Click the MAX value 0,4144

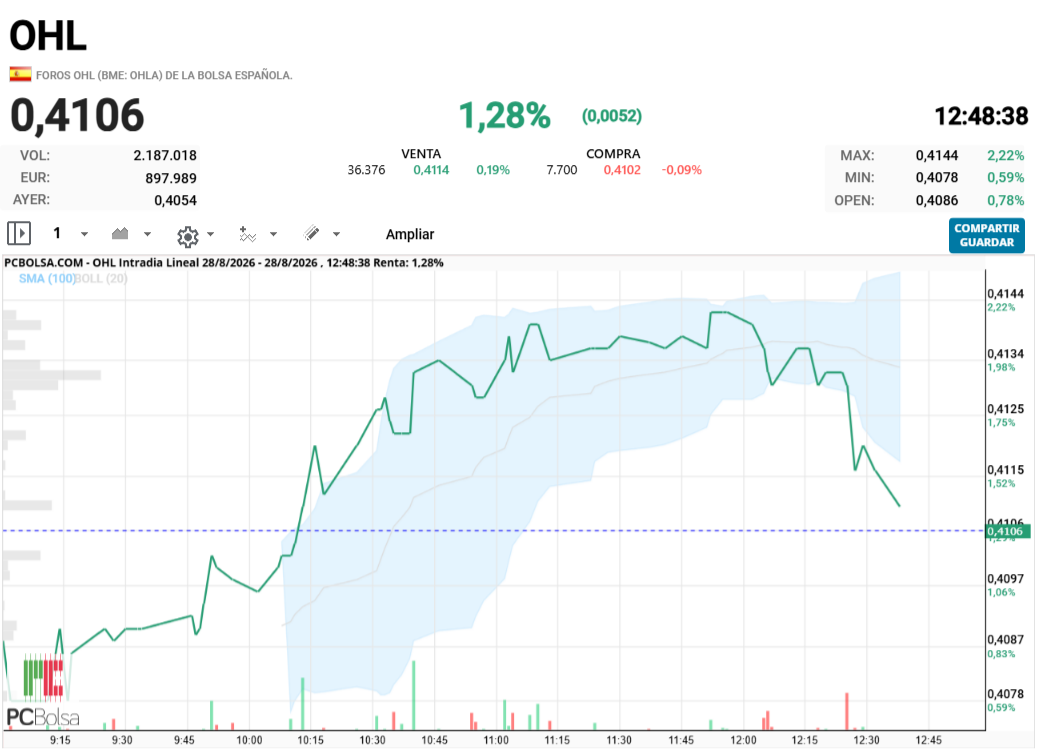(x=937, y=155)
